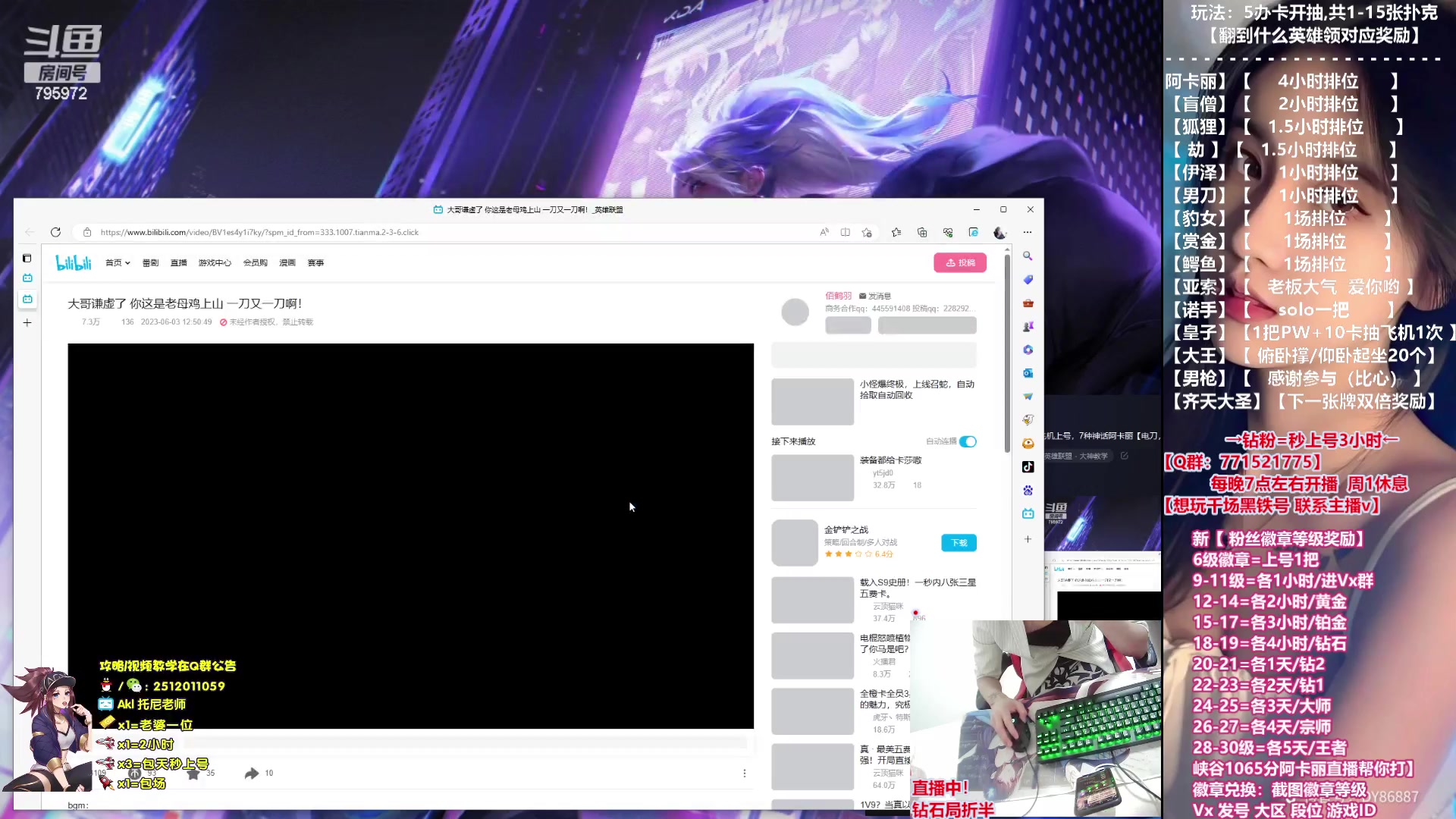Open the 直播 nav item
1456x819 pixels.
(179, 263)
